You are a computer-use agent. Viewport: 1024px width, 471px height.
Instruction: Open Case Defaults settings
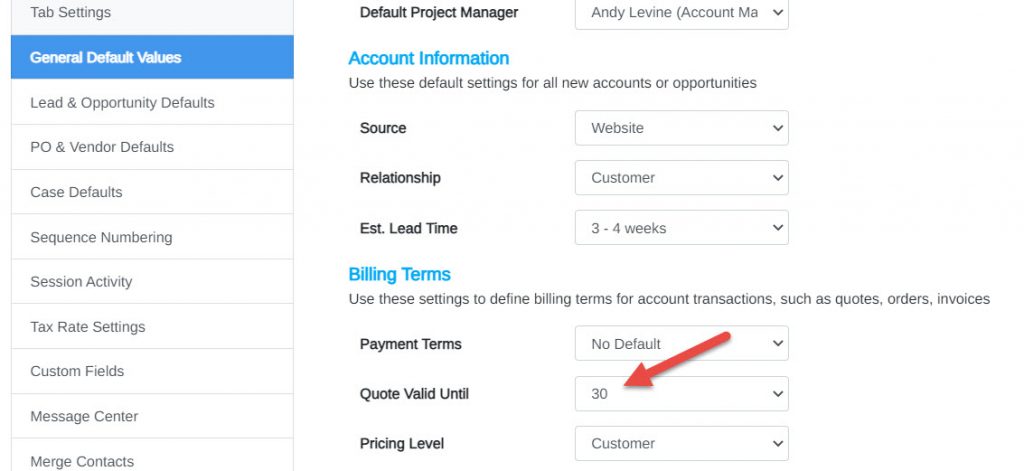[152, 192]
